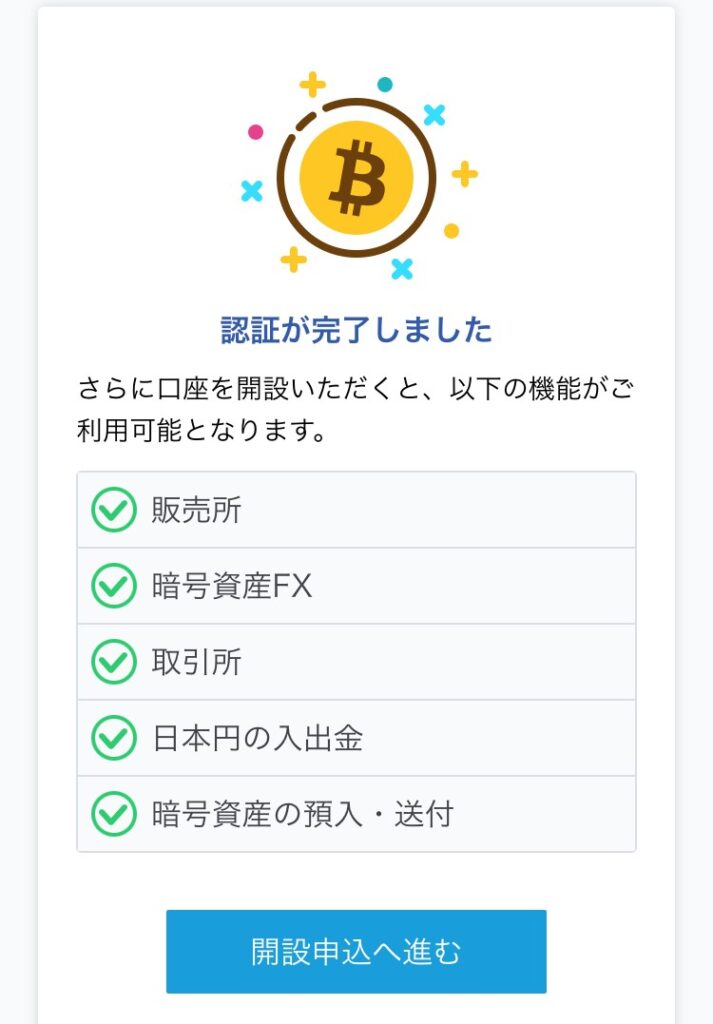Viewport: 713px width, 1024px height.
Task: Click the yellow plus sparkle right of coin
Action: pyautogui.click(x=465, y=174)
